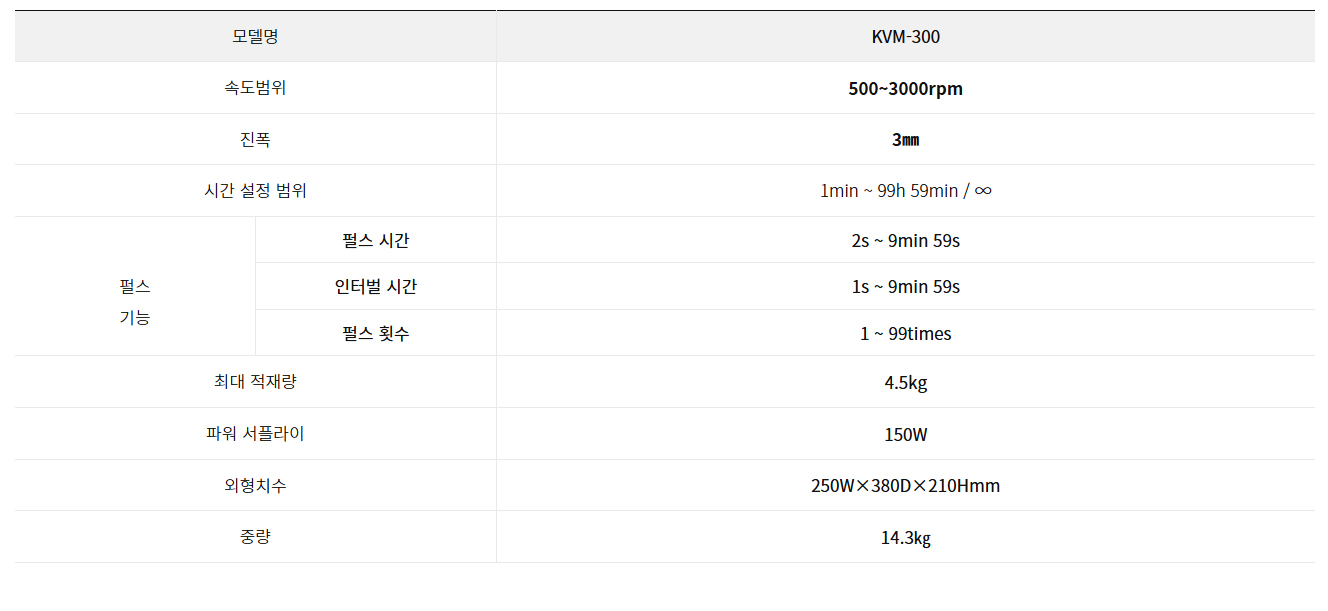Click the 모델명 header cell

[255, 37]
